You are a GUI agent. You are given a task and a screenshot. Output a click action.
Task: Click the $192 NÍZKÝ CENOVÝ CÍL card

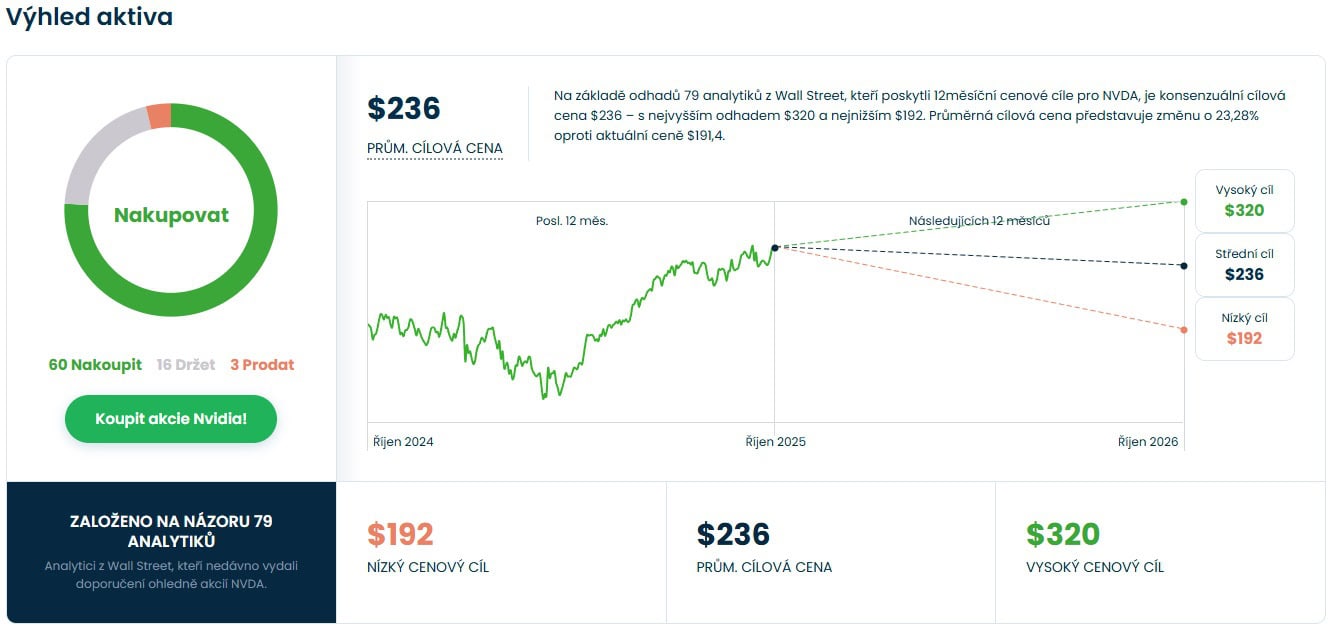[x=500, y=550]
